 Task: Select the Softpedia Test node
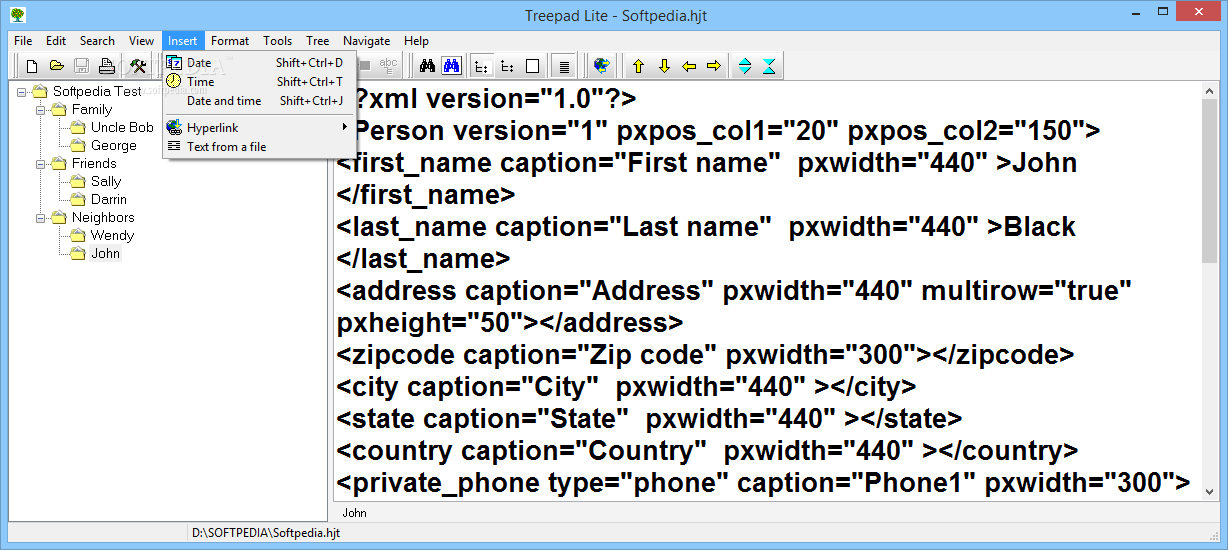[x=97, y=91]
